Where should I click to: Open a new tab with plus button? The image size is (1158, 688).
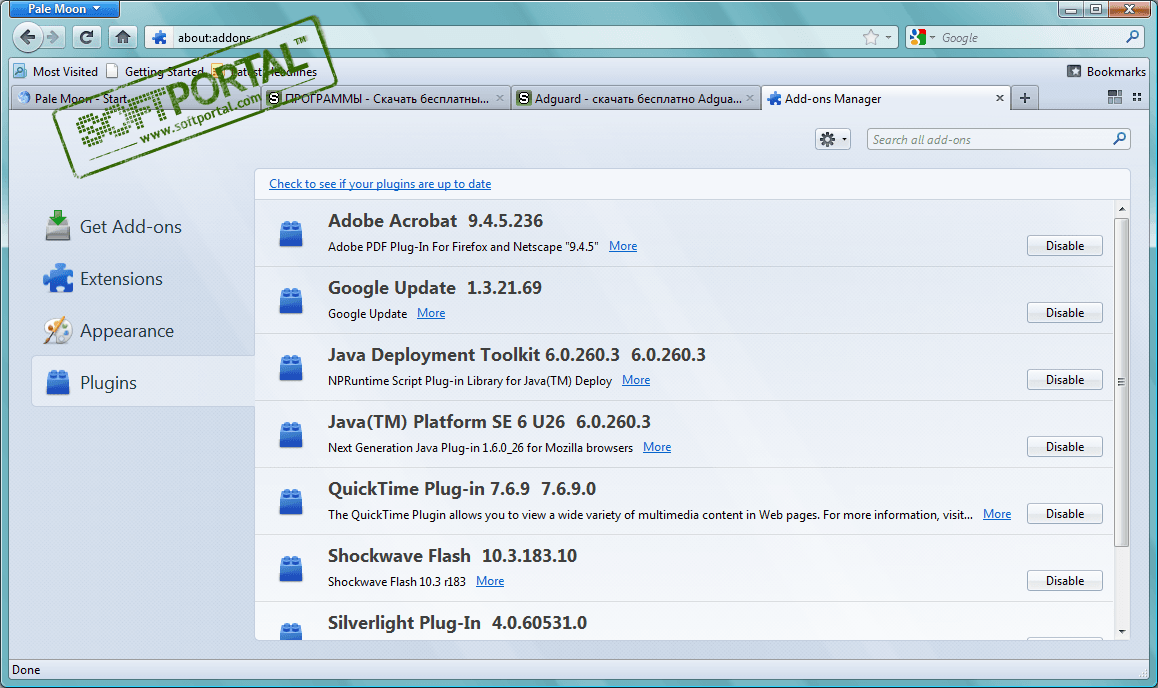pyautogui.click(x=1024, y=98)
